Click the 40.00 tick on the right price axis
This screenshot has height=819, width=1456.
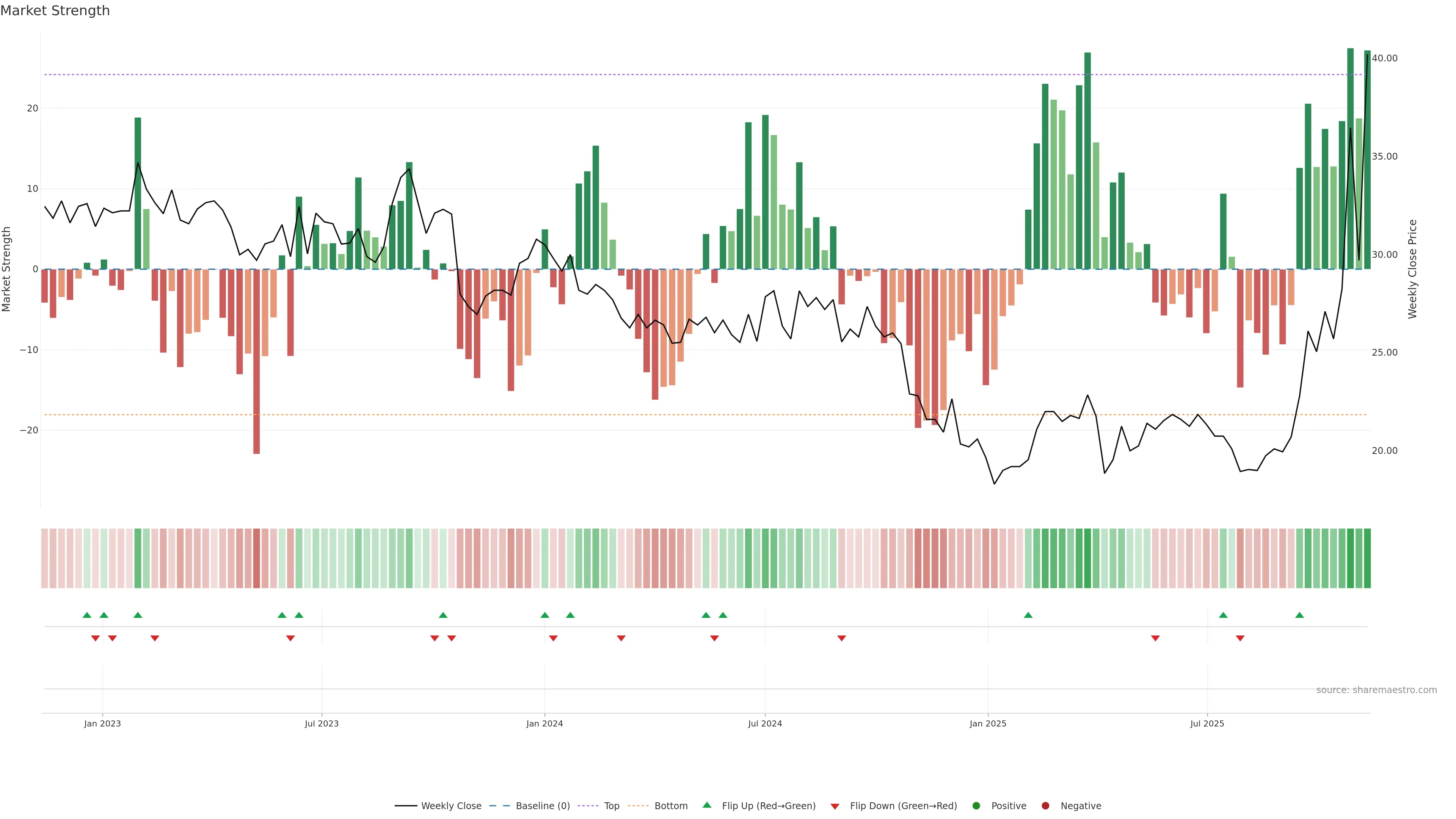(x=1384, y=58)
